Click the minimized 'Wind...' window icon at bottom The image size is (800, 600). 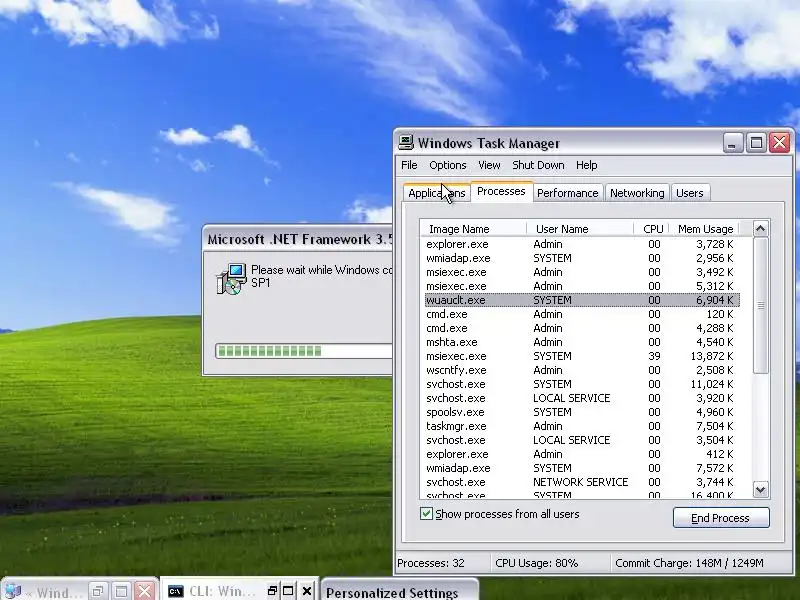coord(13,591)
